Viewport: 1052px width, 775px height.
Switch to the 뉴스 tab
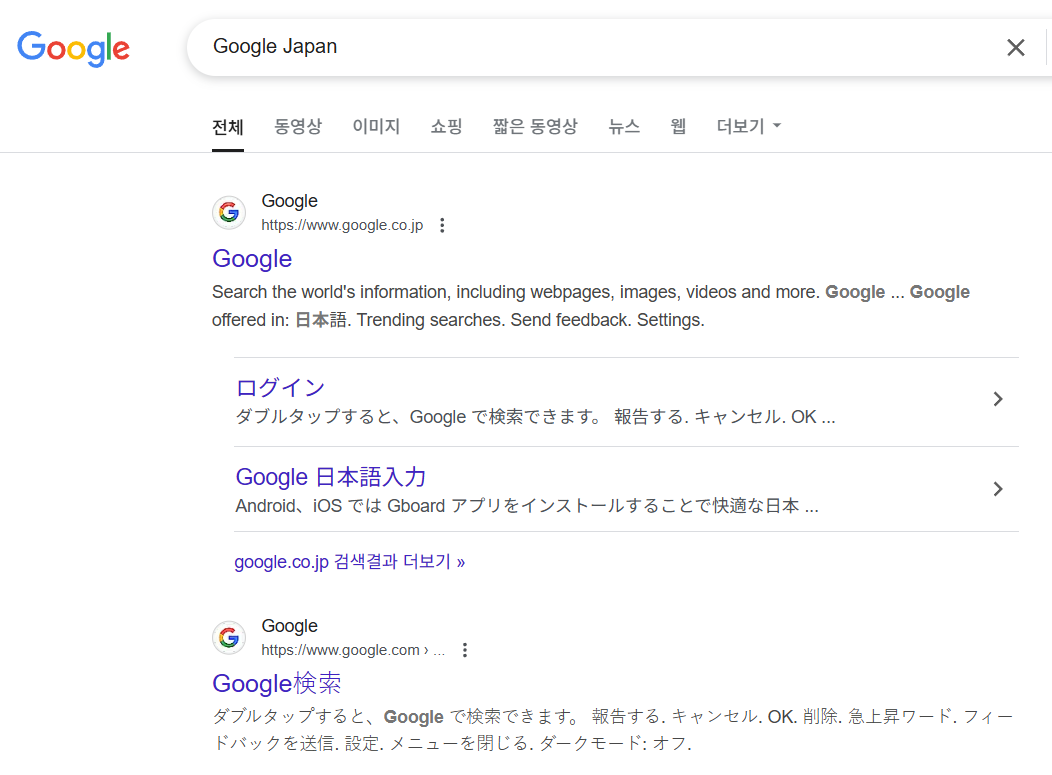(x=624, y=126)
